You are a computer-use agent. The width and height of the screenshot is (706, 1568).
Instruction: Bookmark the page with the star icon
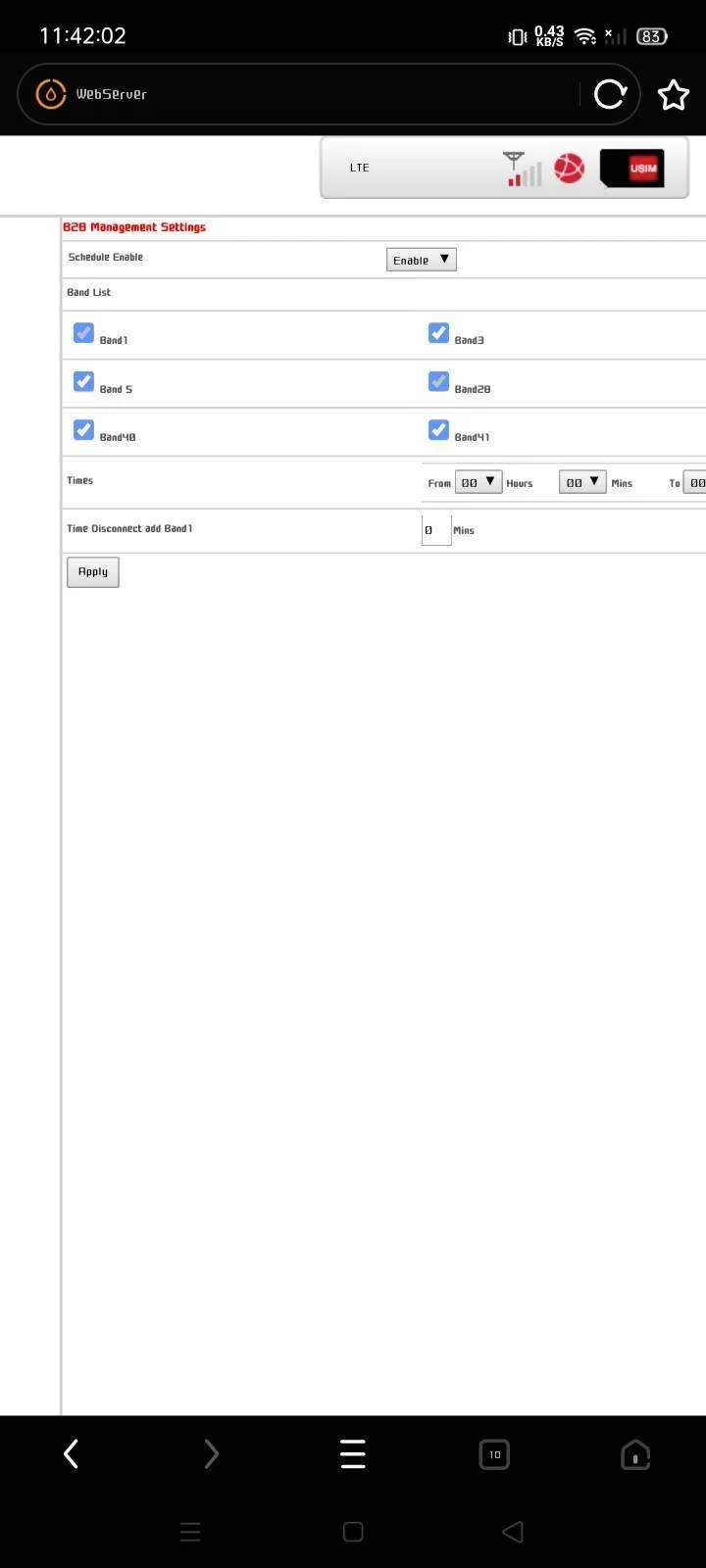coord(673,95)
